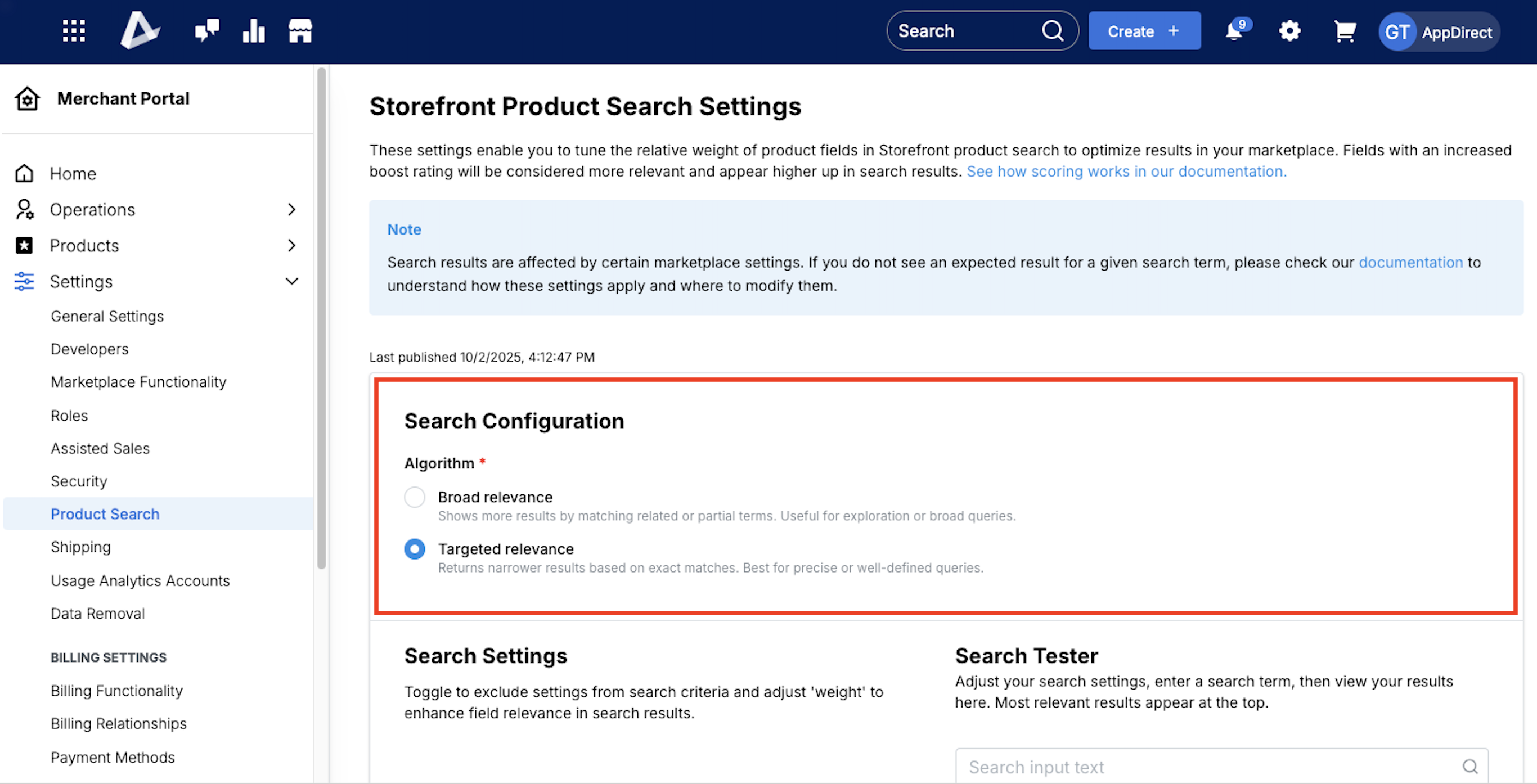Open the shopping cart icon

1344,31
